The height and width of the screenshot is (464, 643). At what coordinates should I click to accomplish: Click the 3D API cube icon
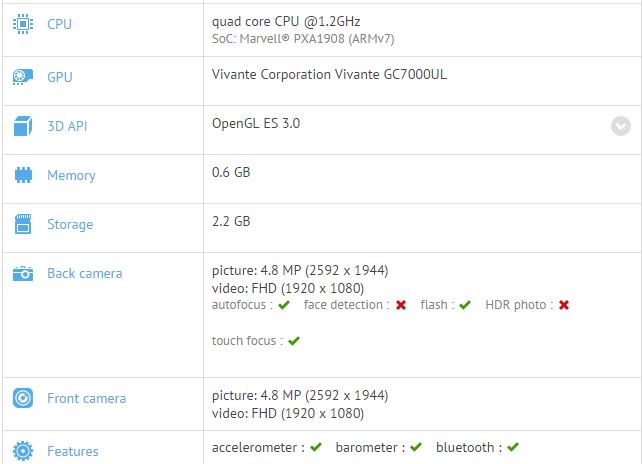point(23,126)
